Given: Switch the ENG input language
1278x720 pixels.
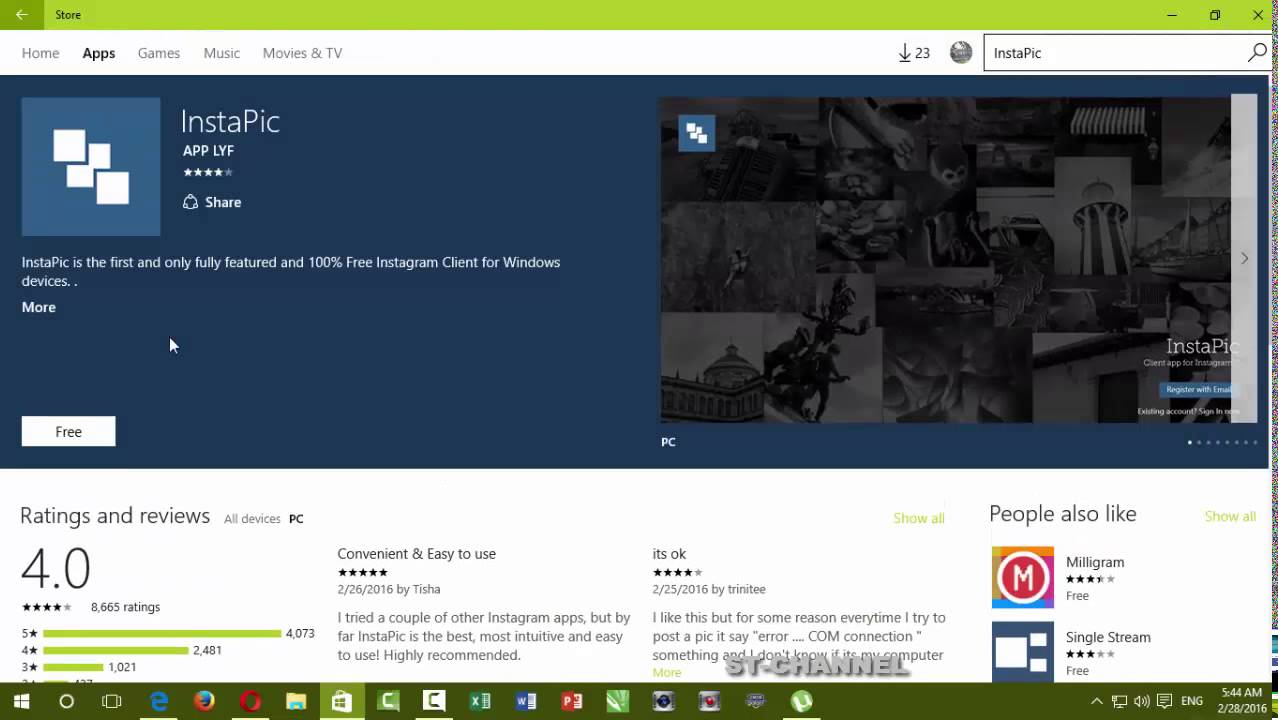Looking at the screenshot, I should (x=1192, y=701).
